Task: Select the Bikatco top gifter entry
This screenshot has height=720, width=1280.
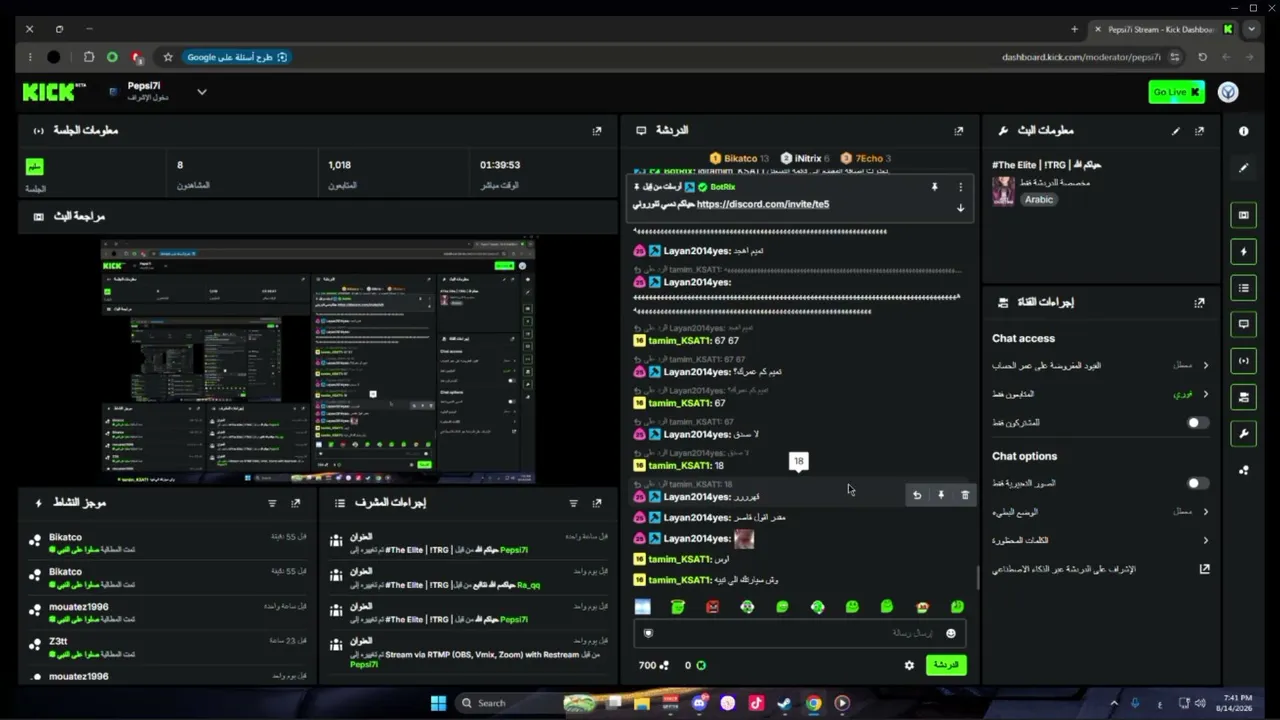Action: click(739, 158)
